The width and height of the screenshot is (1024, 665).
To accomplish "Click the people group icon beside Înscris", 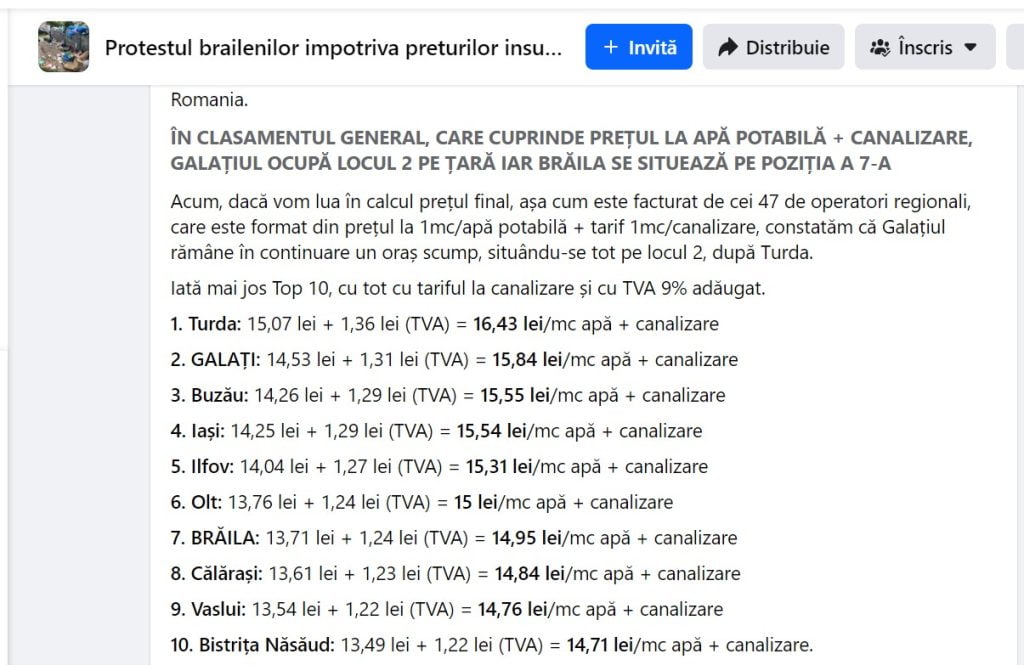I will pos(880,48).
